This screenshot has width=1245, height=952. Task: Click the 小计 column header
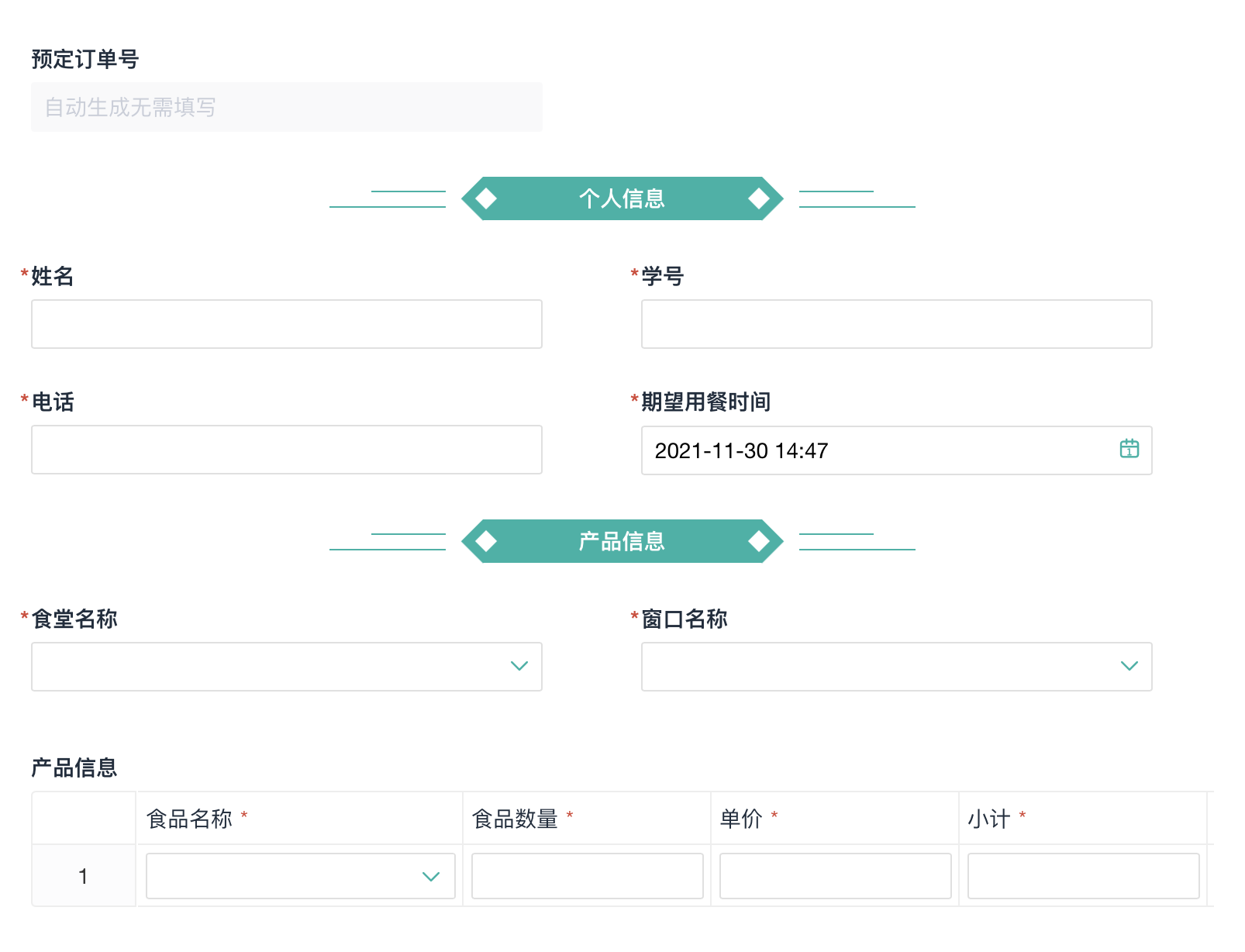989,819
